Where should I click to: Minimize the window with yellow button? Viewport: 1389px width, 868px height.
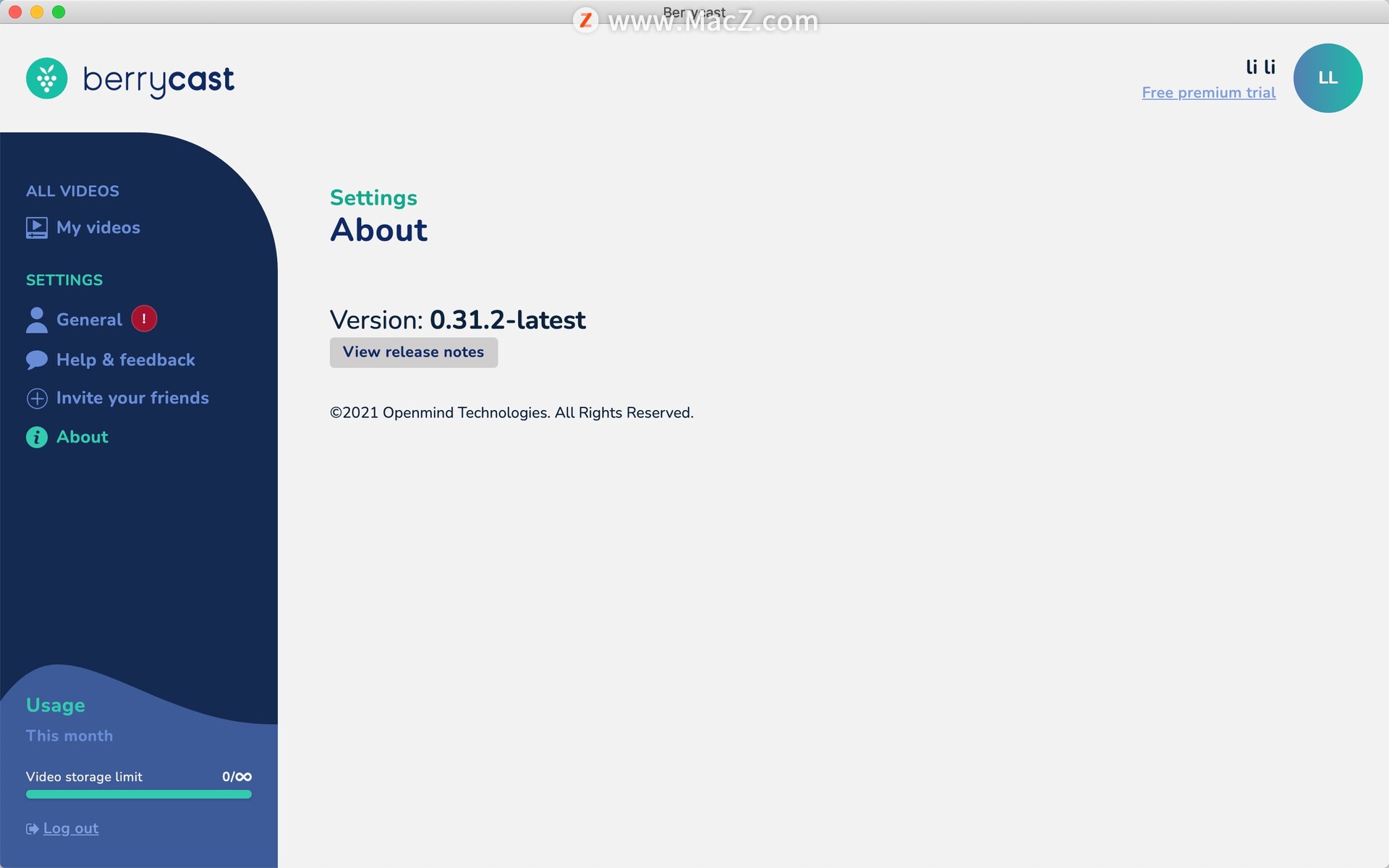[x=37, y=12]
